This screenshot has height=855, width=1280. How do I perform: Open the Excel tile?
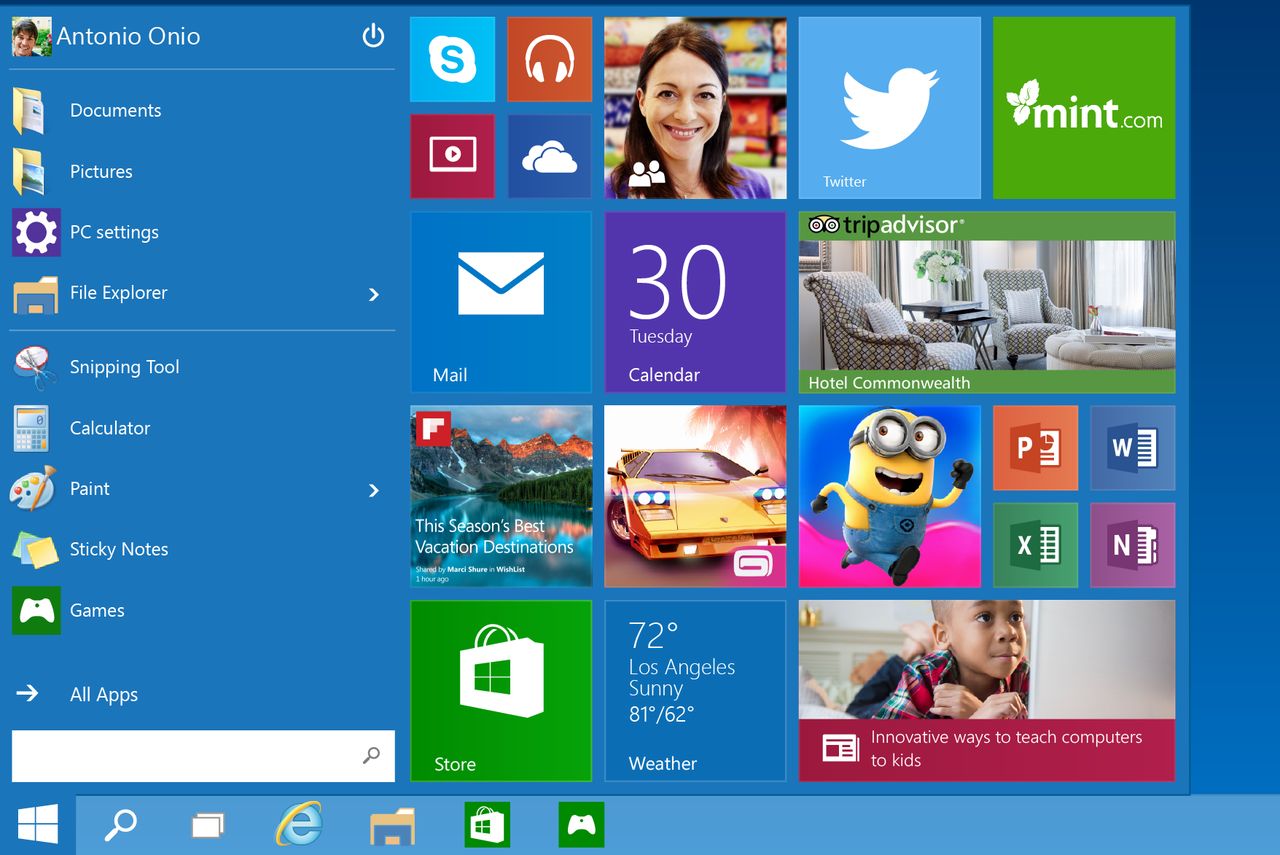pyautogui.click(x=1035, y=545)
